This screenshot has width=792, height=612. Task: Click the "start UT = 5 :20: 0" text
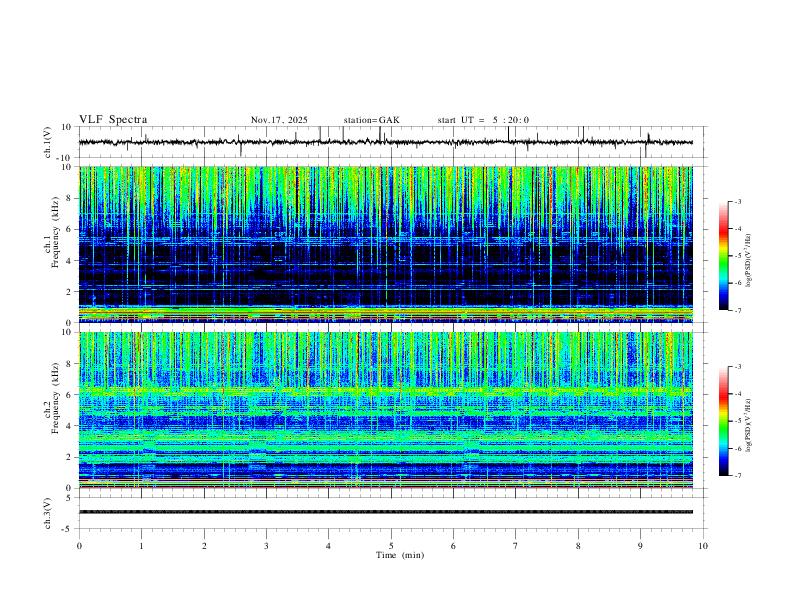click(x=483, y=120)
